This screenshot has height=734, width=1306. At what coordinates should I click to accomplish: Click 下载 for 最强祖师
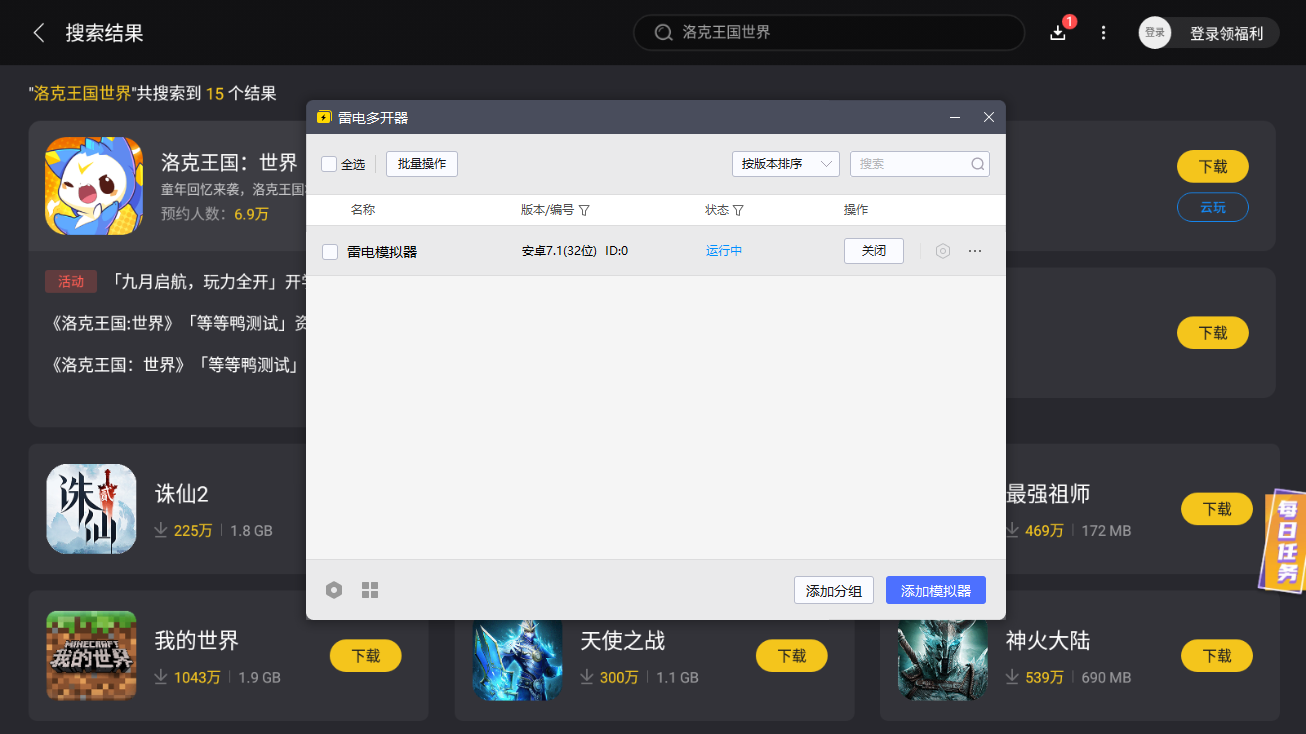pyautogui.click(x=1217, y=508)
